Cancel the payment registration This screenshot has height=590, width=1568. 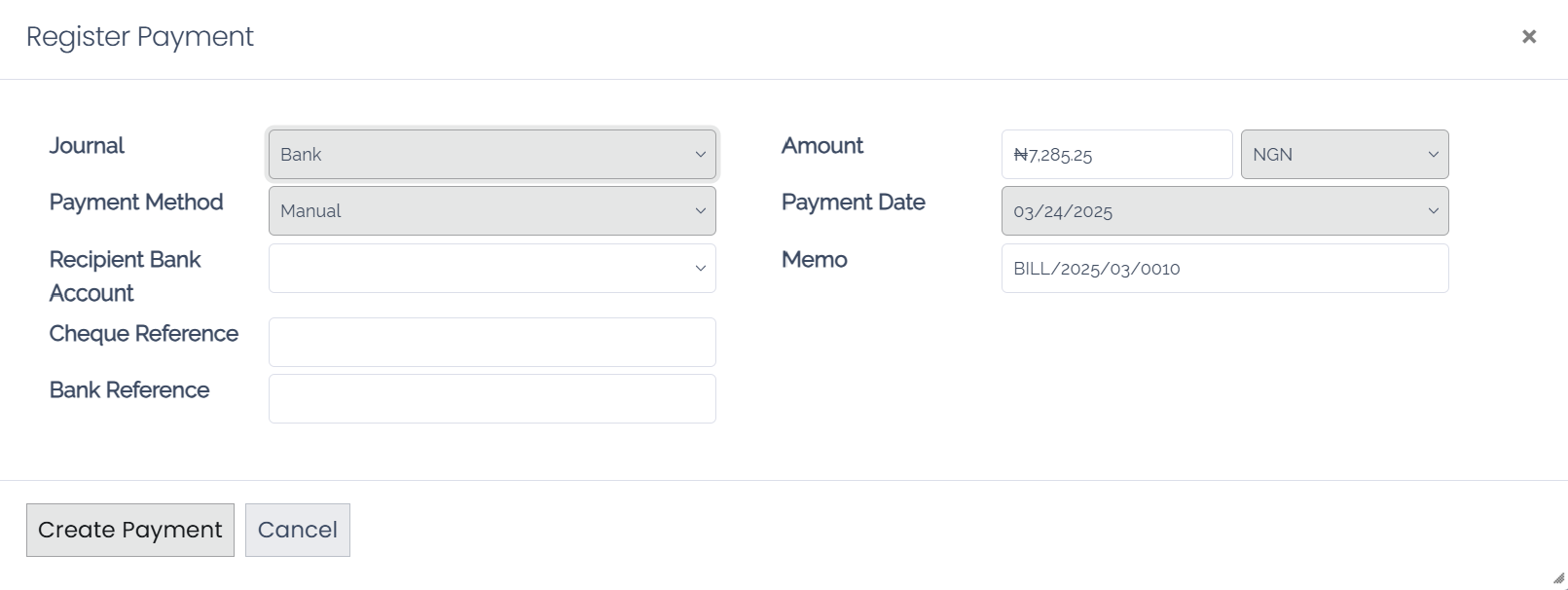pos(297,530)
